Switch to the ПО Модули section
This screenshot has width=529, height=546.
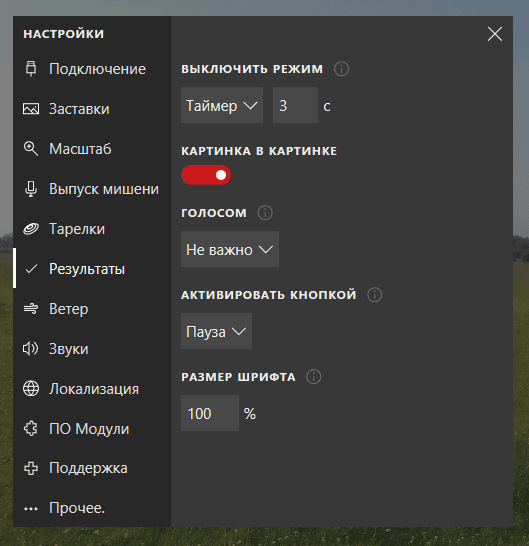92,429
